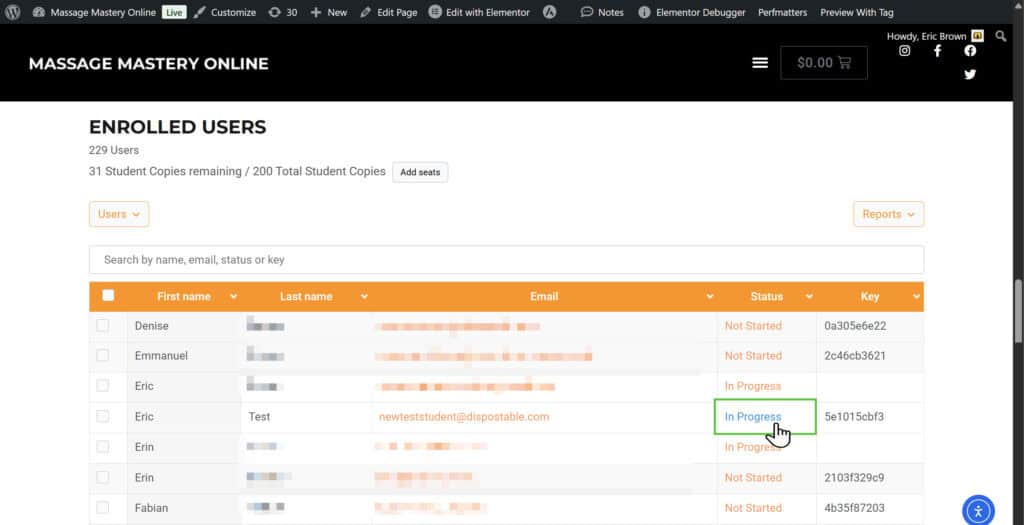Click the Add seats button
Screen dimensions: 1024x525
pyautogui.click(x=420, y=172)
